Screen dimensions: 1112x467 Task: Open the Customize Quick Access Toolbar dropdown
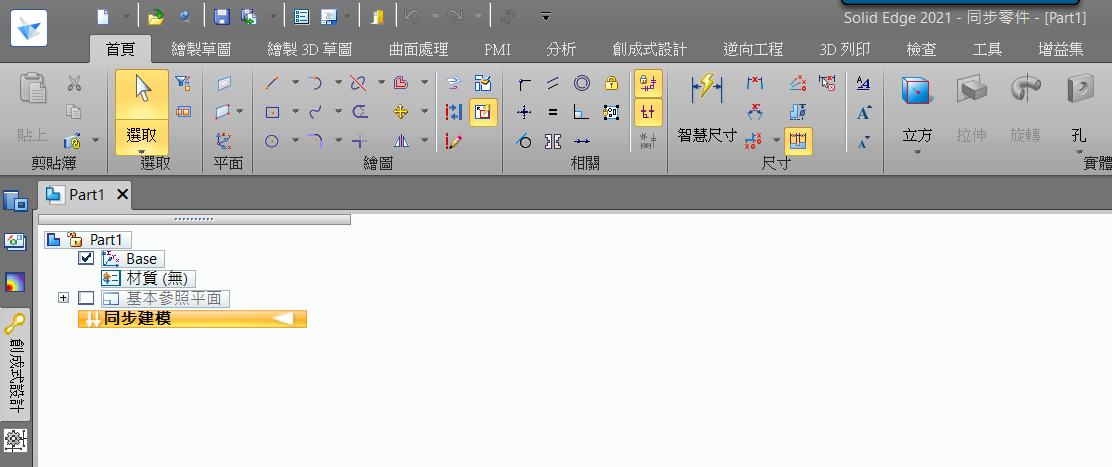(545, 16)
